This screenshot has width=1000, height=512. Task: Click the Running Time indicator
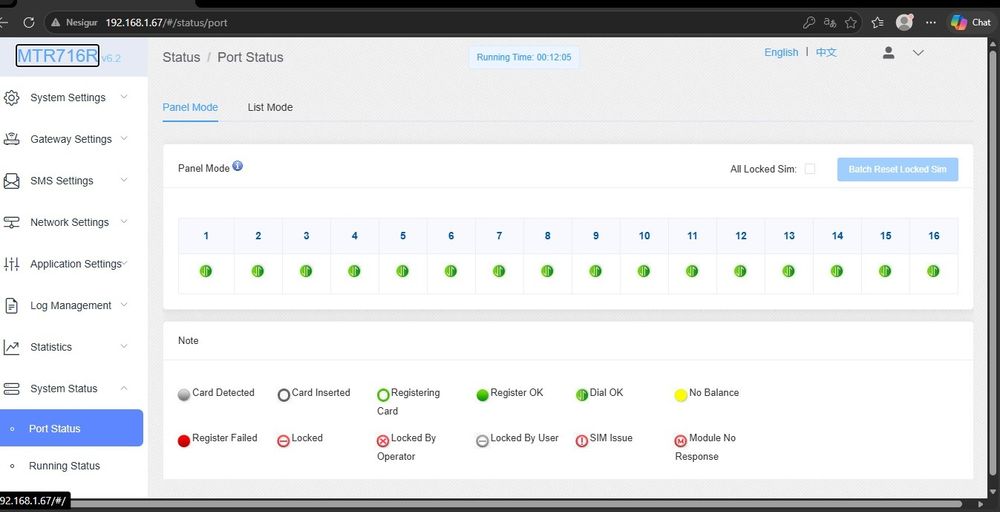pos(524,57)
